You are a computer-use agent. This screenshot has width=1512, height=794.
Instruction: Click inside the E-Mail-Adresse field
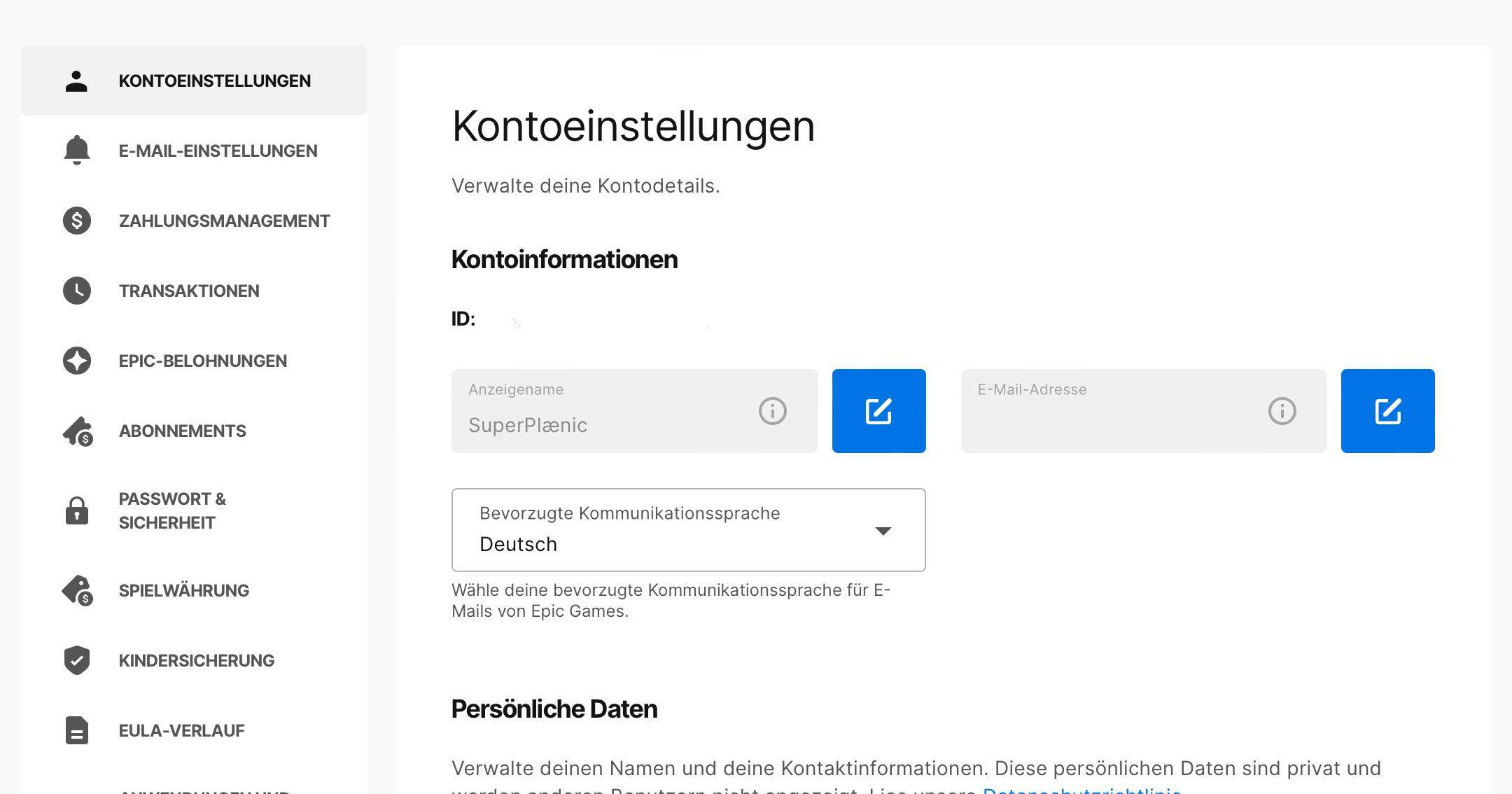[x=1120, y=420]
